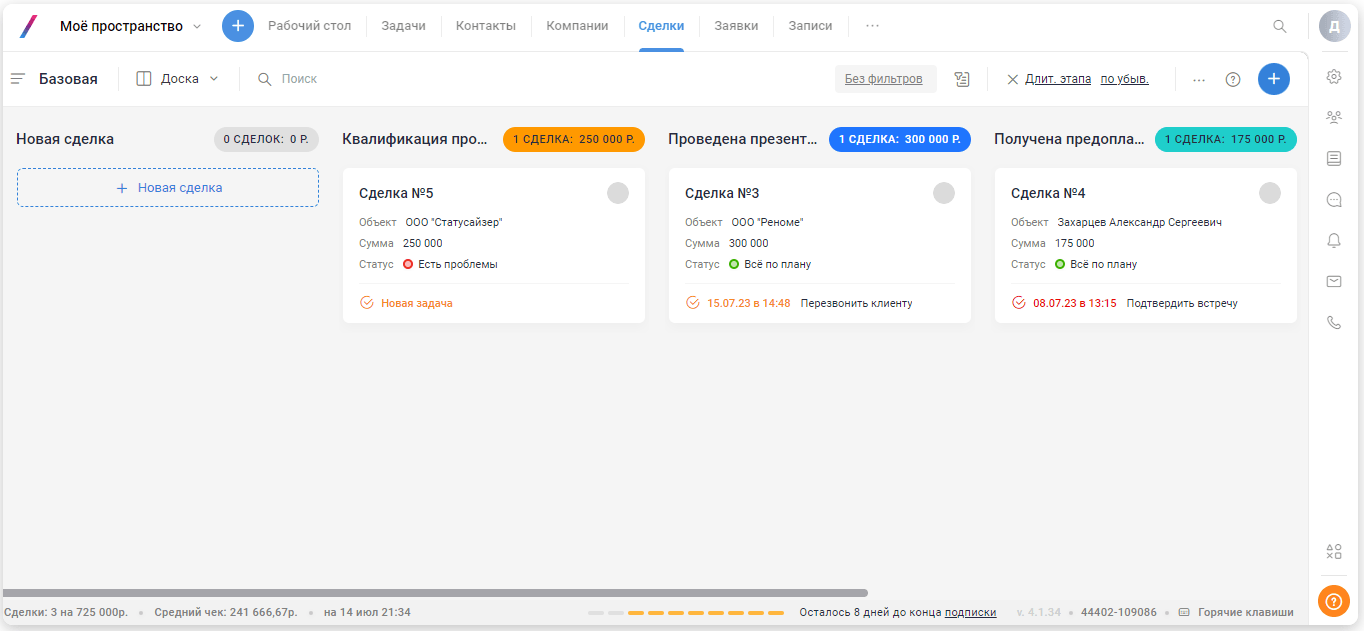Open notifications via the bell icon
1364x631 pixels.
click(x=1334, y=240)
